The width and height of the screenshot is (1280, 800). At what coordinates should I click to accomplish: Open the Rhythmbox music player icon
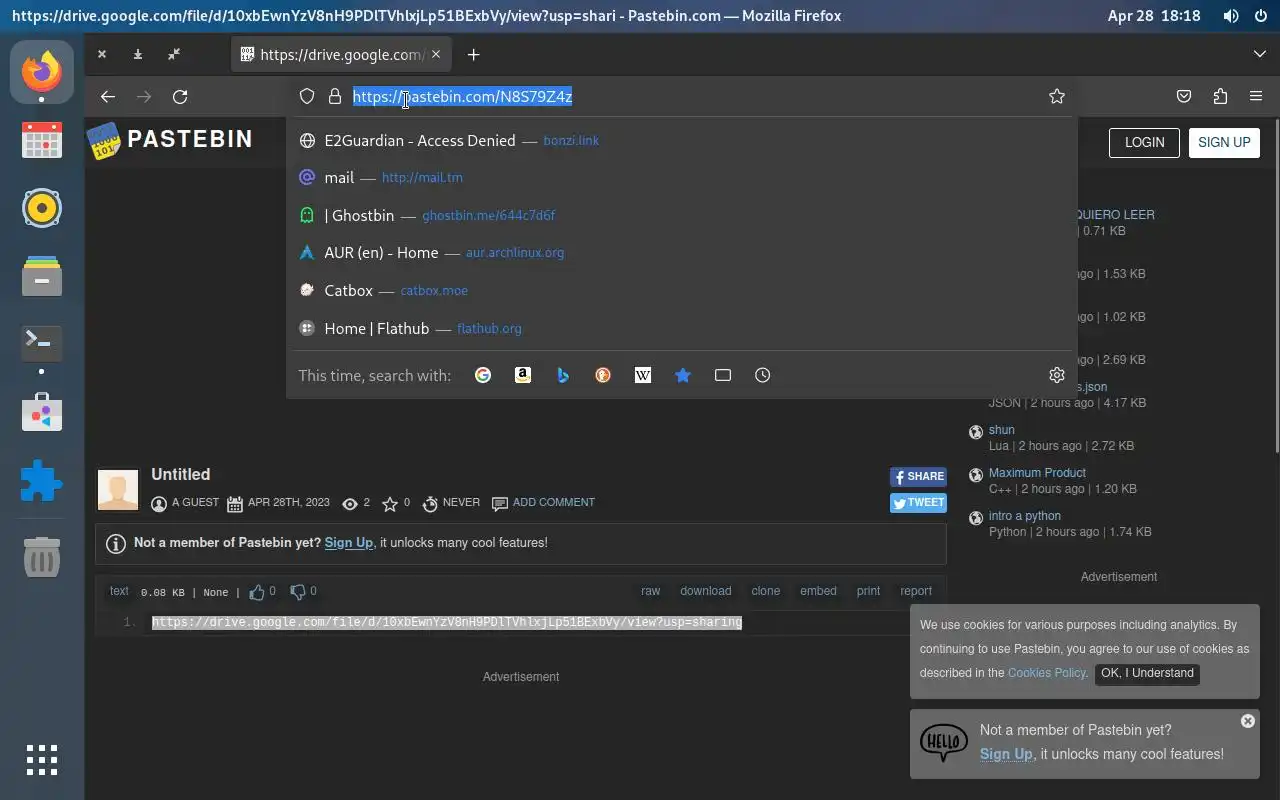[x=42, y=208]
